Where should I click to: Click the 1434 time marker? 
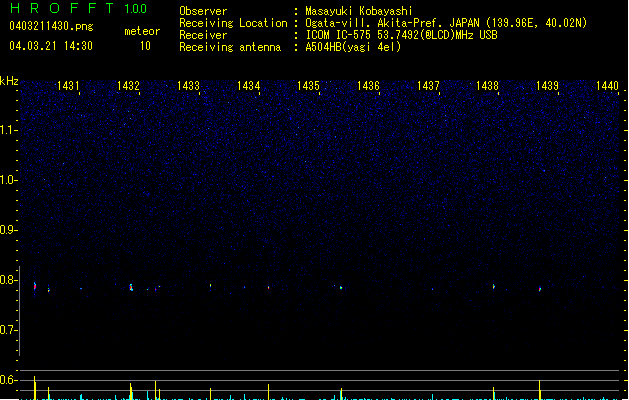tap(248, 86)
